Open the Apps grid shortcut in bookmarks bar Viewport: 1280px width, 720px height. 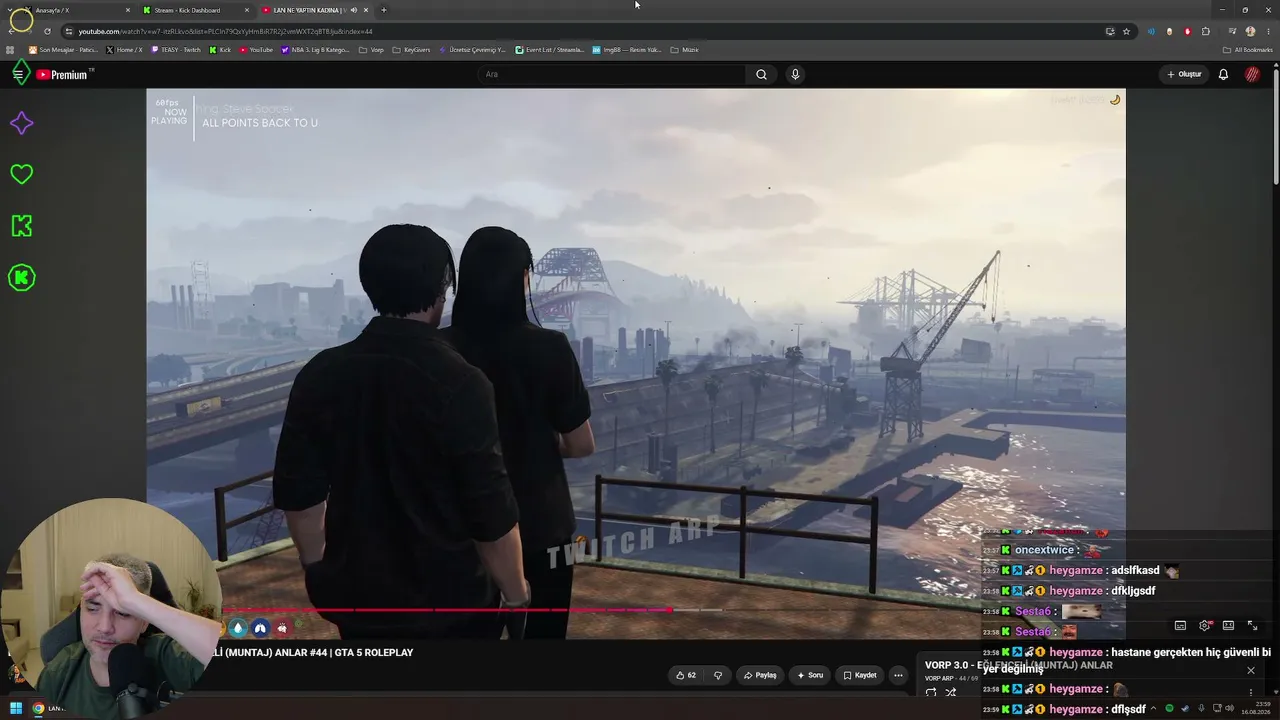point(11,50)
